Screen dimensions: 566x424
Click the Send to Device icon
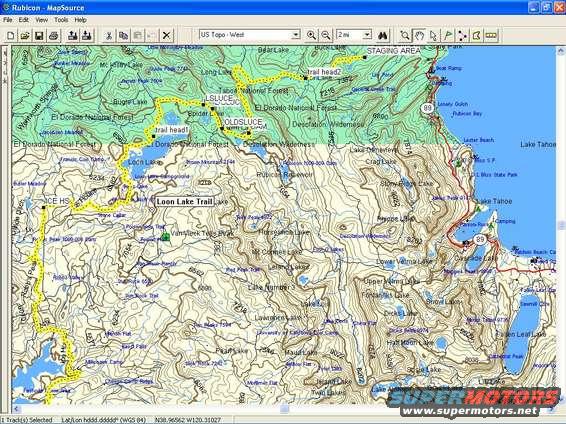coord(73,35)
